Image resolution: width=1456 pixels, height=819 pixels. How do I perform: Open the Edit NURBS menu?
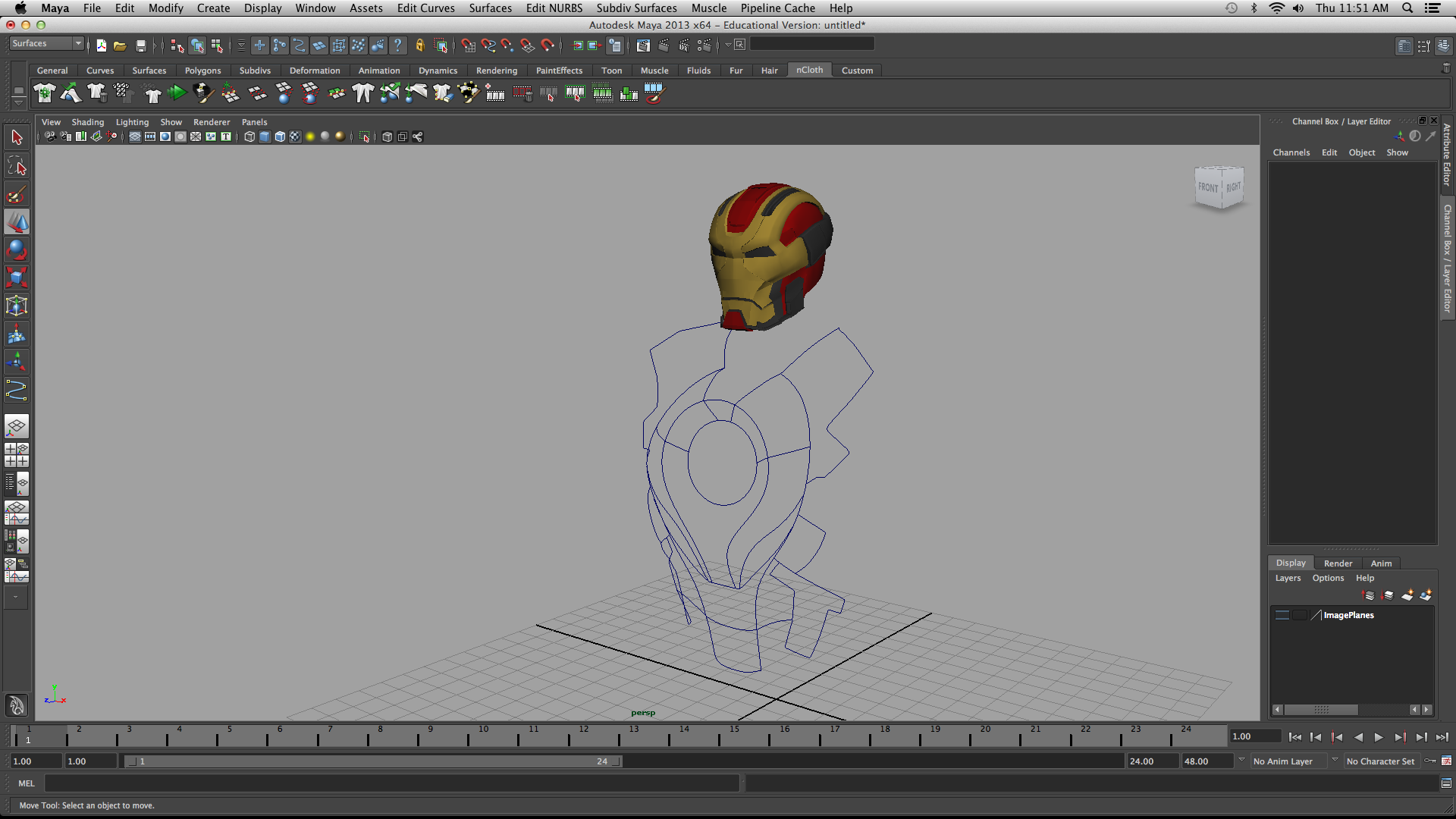[554, 8]
